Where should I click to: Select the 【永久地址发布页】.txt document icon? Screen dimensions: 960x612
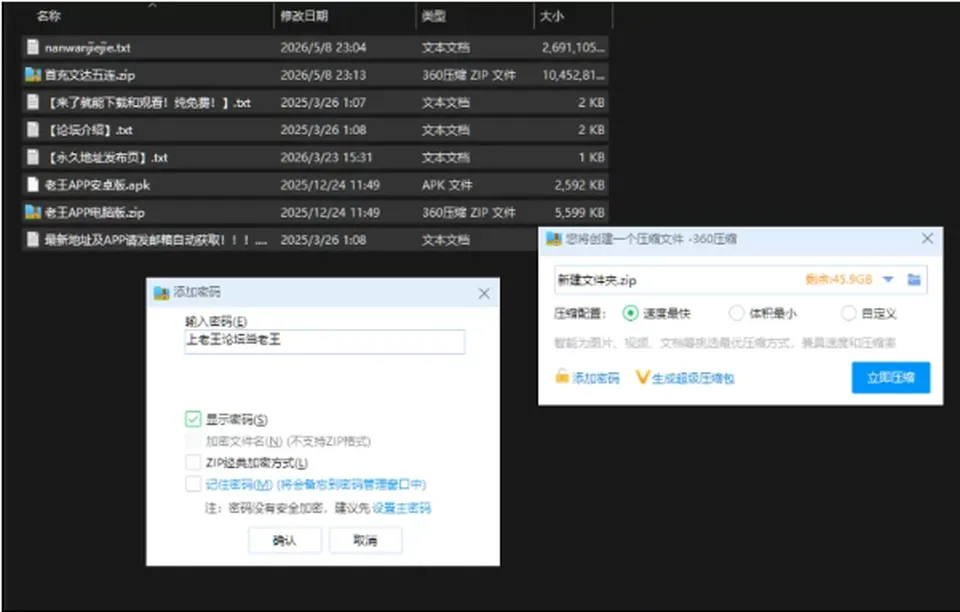(33, 157)
